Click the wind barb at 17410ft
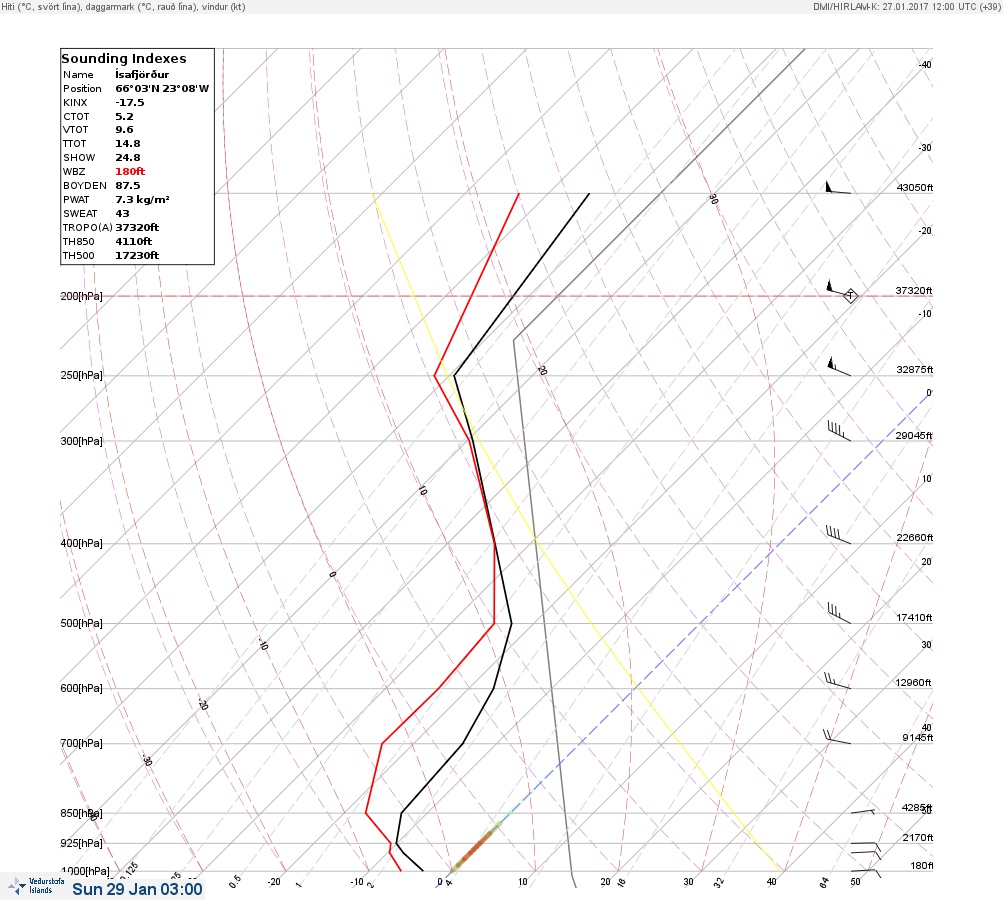 tap(839, 613)
